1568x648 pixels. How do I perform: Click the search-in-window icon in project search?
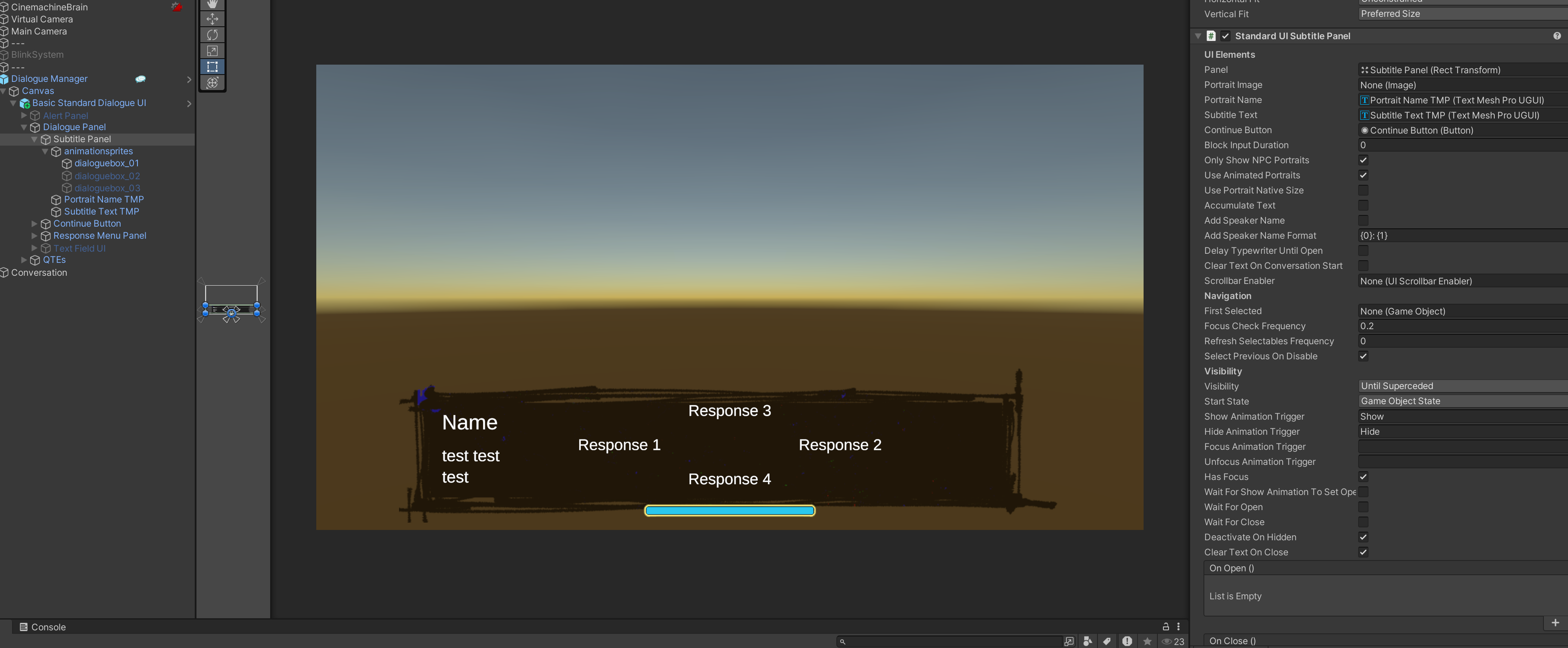[1069, 641]
